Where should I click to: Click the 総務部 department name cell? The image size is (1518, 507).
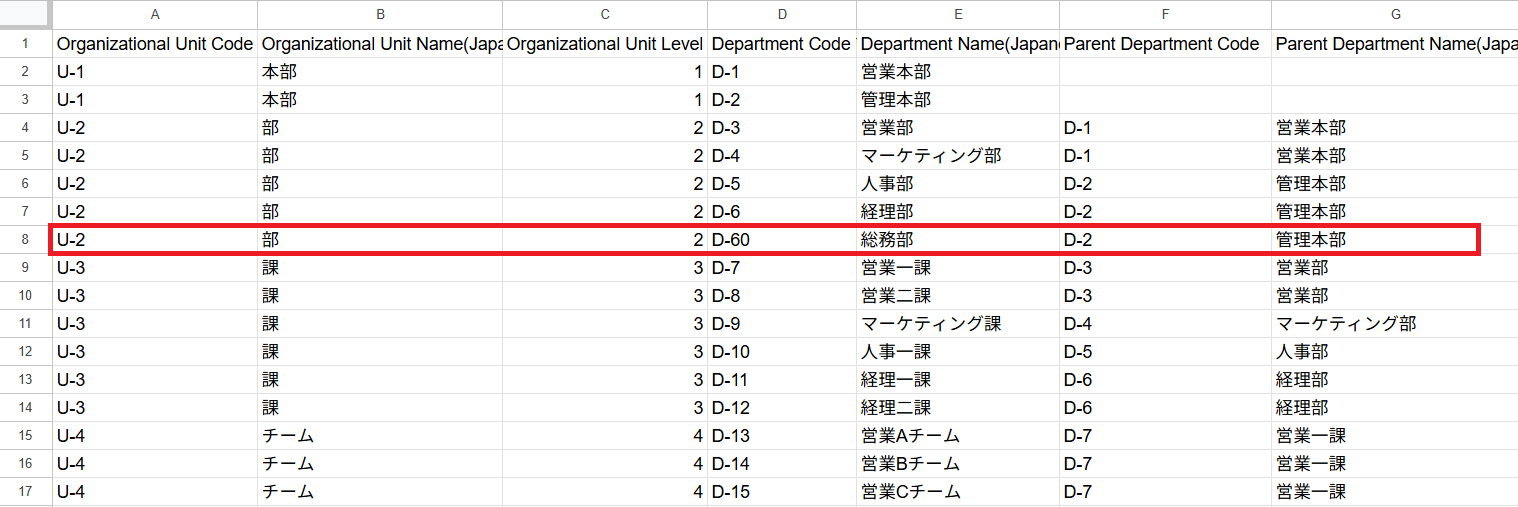click(x=957, y=240)
